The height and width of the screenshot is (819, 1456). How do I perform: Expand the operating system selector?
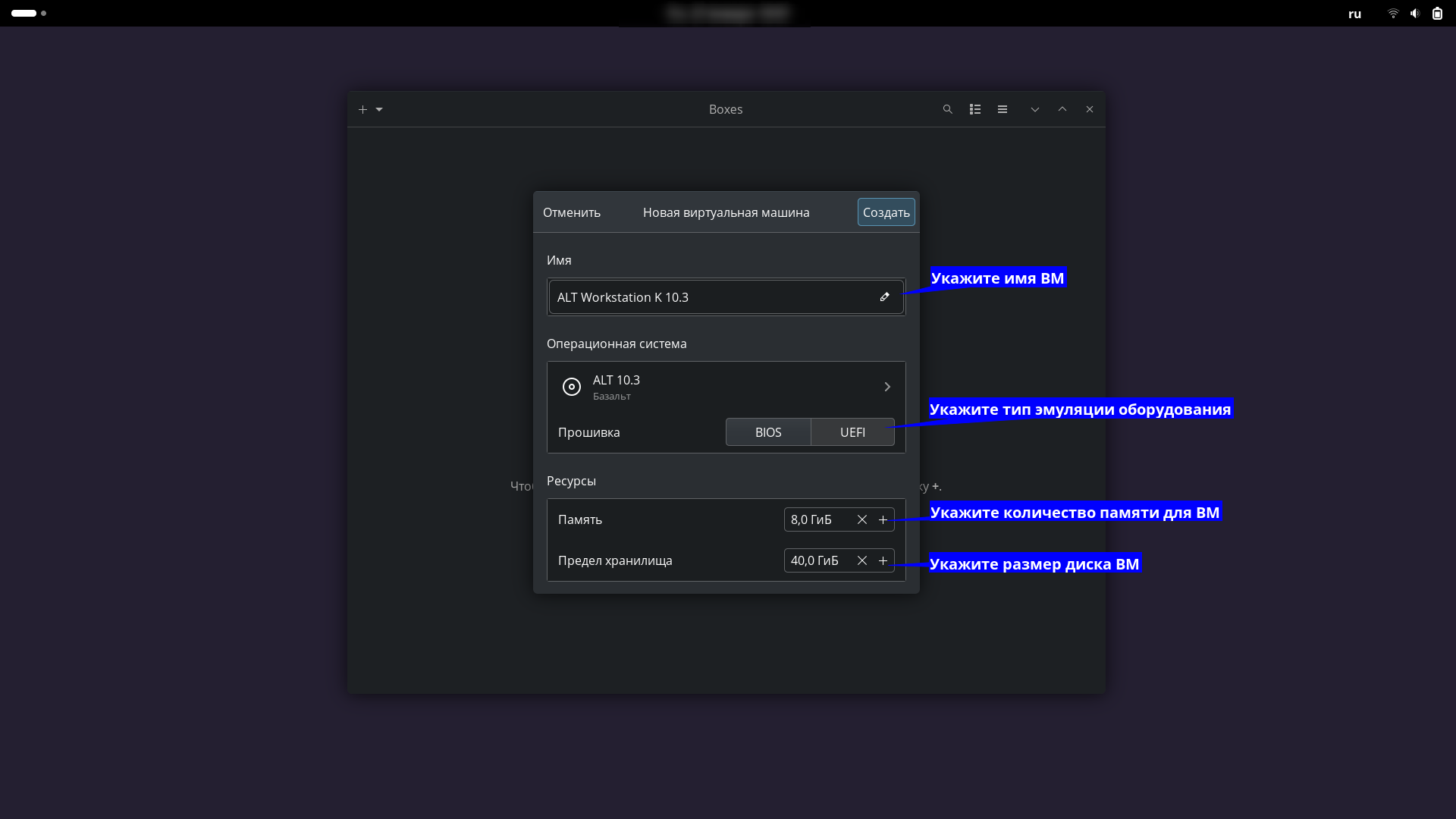pyautogui.click(x=886, y=387)
